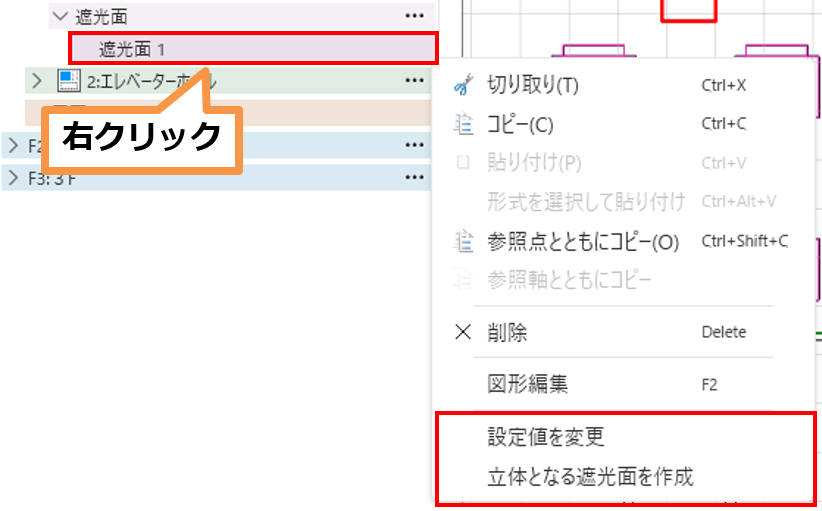Screen dimensions: 822x511
Task: Select 図形編集 in the context menu
Action: tap(528, 384)
